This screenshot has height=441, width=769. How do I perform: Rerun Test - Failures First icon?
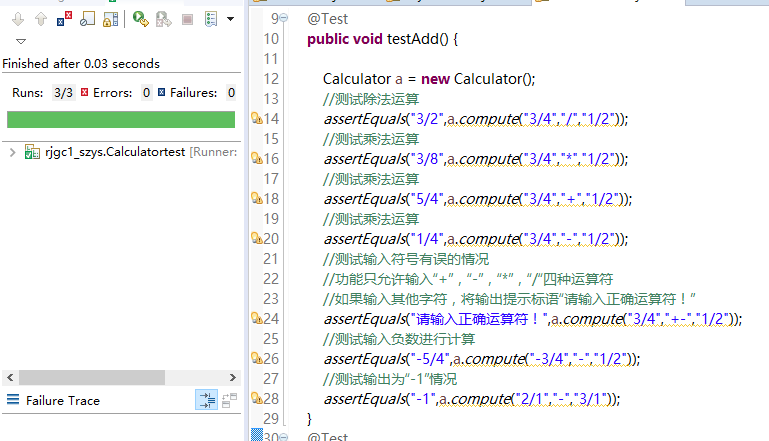[164, 20]
